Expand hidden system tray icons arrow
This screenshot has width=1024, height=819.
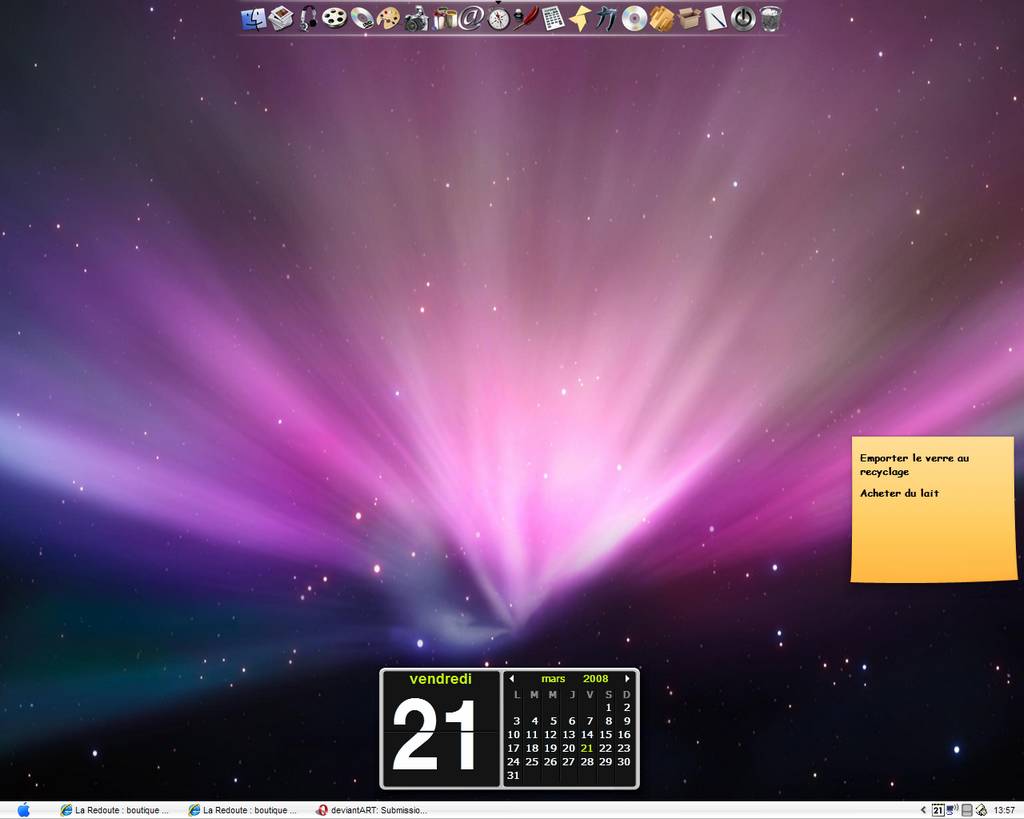tap(923, 810)
